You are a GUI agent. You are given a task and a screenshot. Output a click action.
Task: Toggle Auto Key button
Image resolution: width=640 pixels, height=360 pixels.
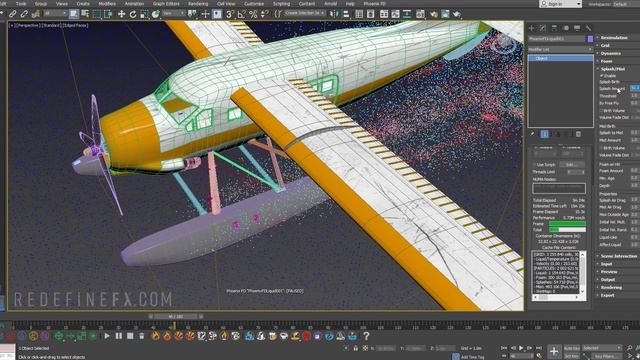coord(571,348)
